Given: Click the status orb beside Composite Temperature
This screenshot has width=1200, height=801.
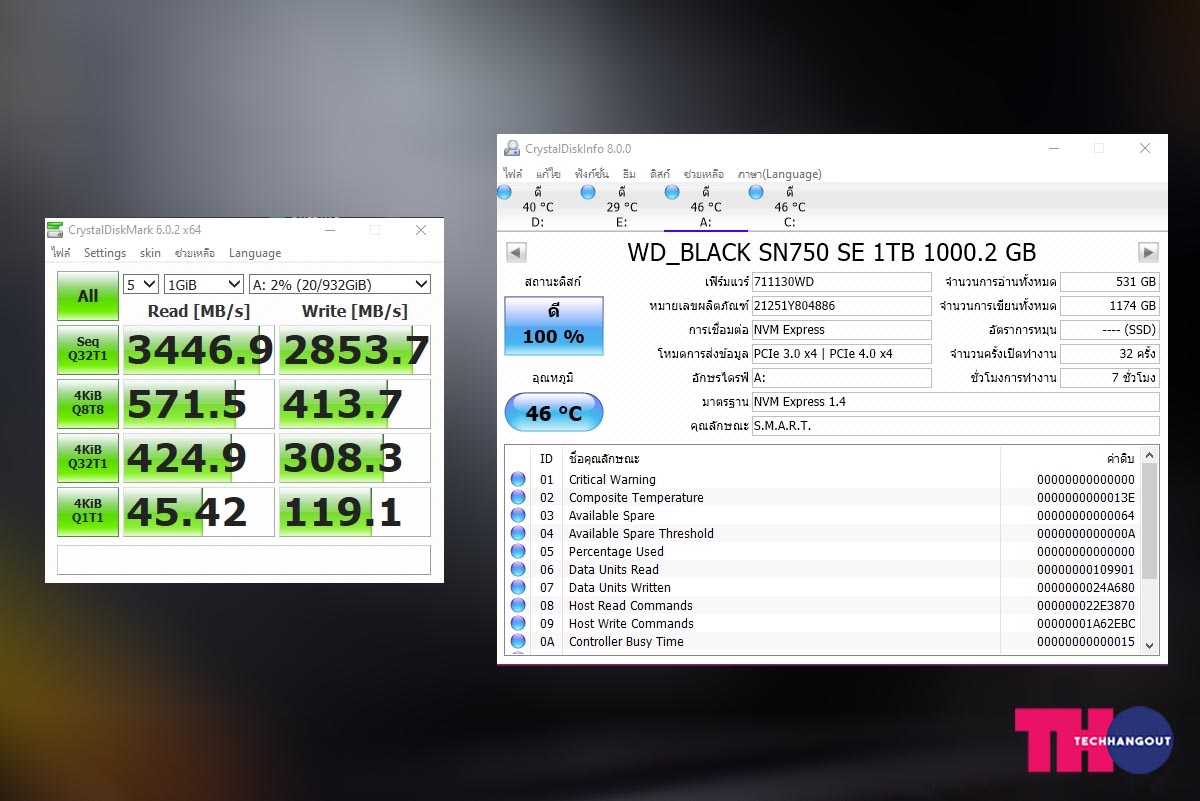Looking at the screenshot, I should point(518,498).
